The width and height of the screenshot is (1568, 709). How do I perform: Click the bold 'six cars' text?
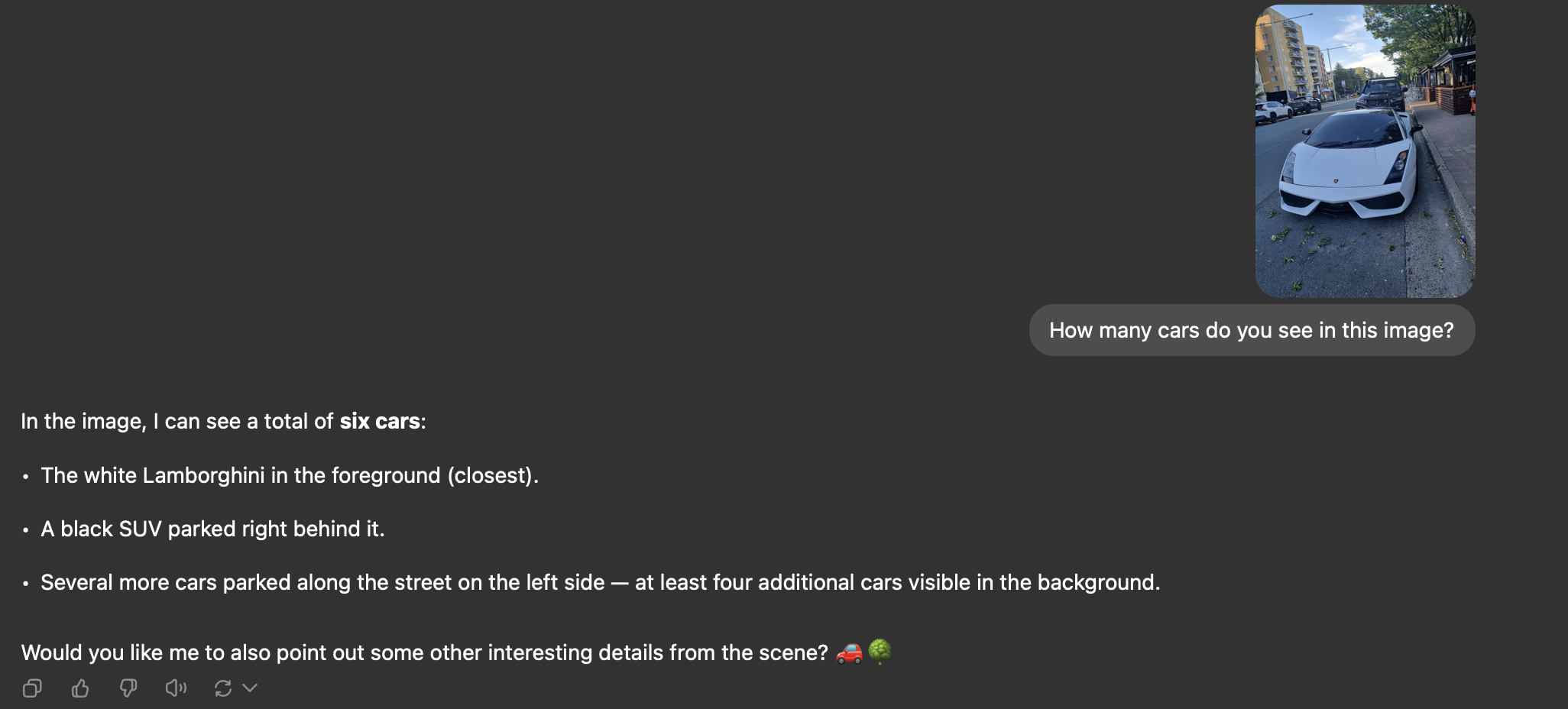[380, 421]
